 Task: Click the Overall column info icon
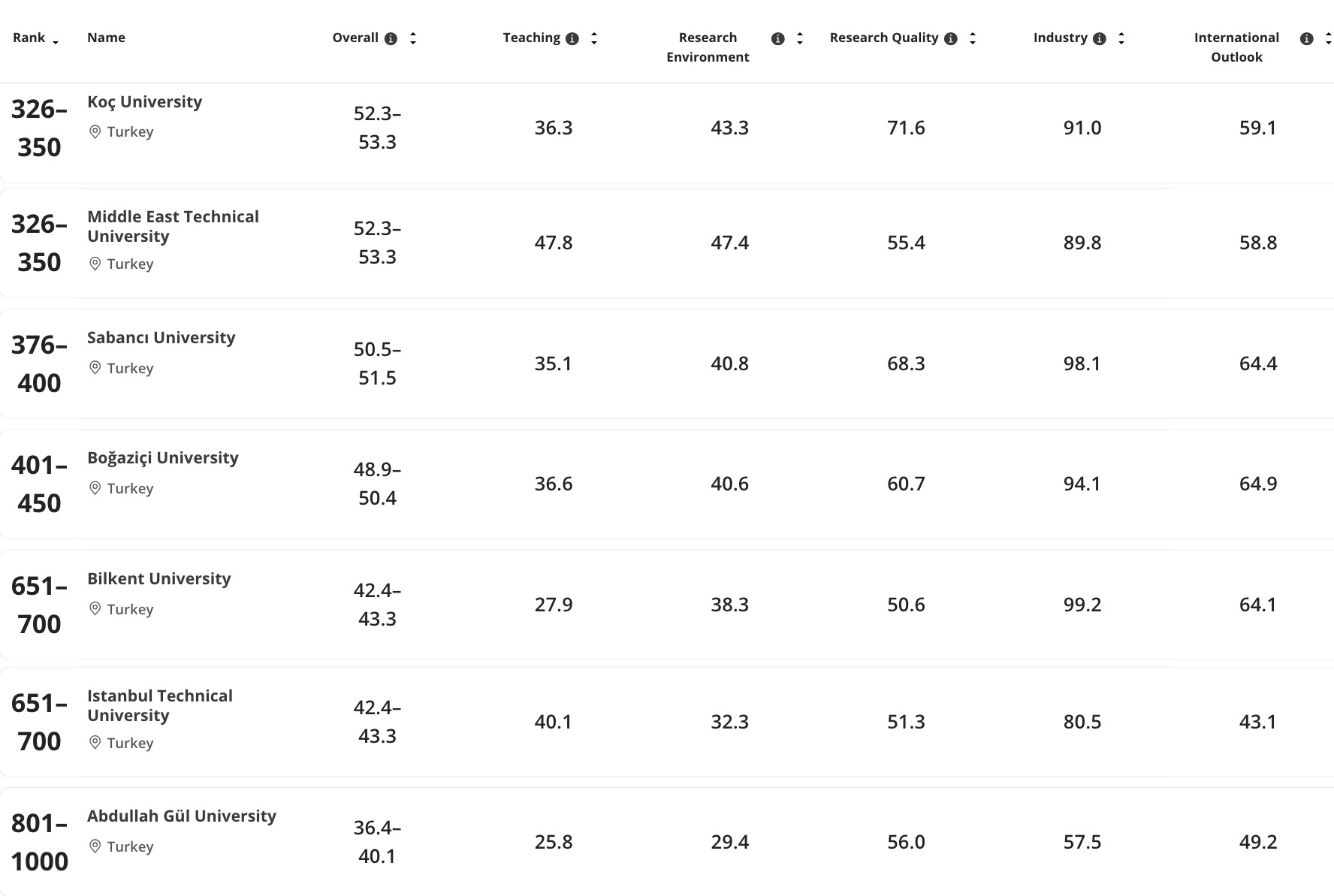[x=391, y=38]
